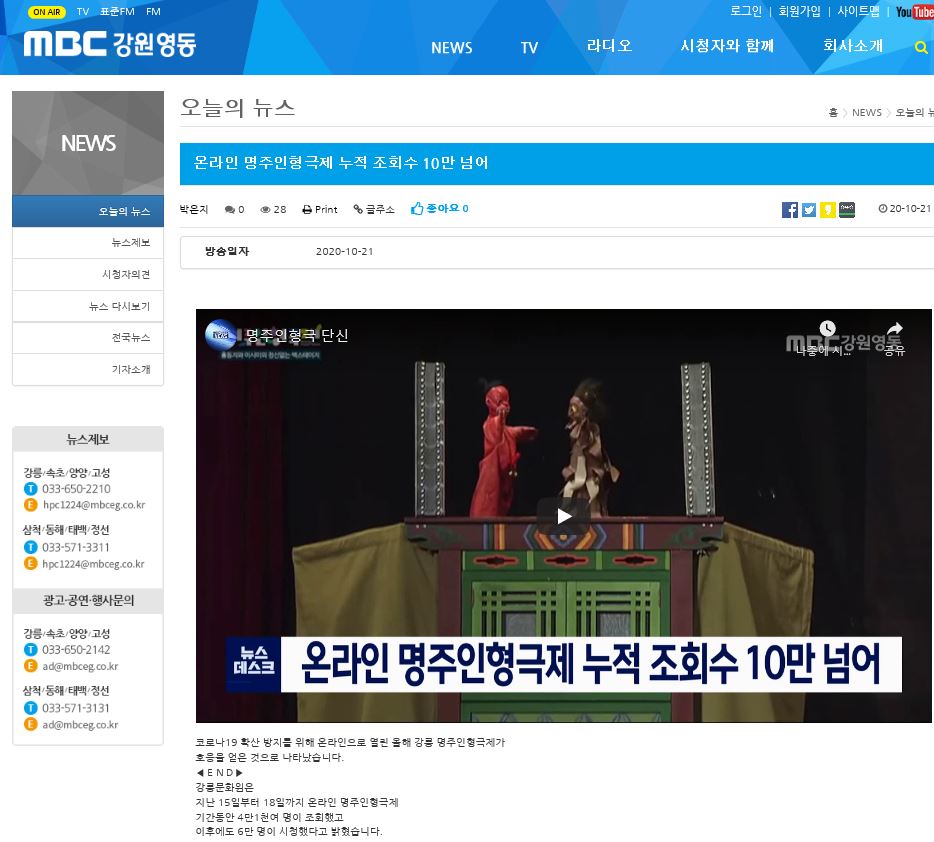Viewport: 934px width, 842px height.
Task: Click the reporter name 박은지
Action: [194, 210]
